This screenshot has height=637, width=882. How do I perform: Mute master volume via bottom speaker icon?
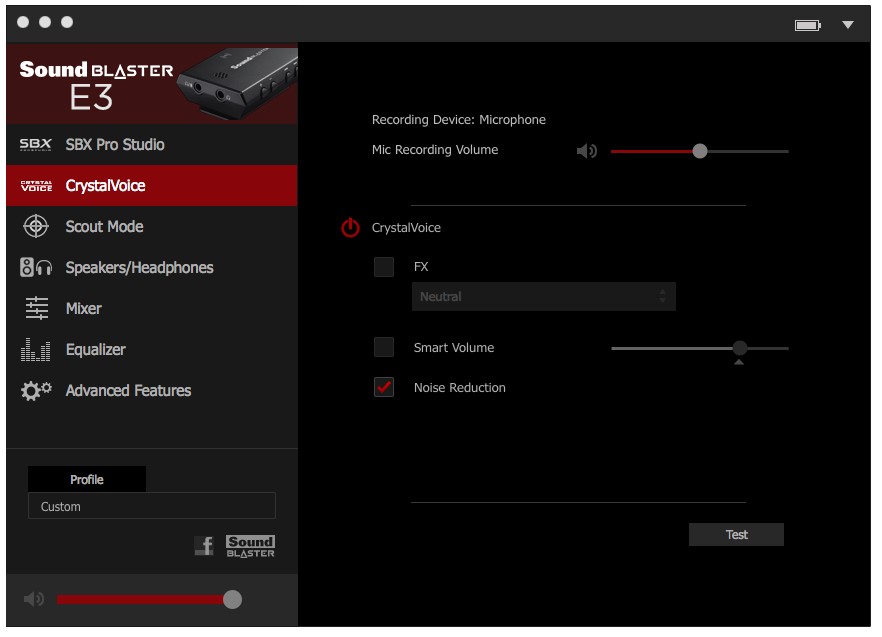click(34, 599)
